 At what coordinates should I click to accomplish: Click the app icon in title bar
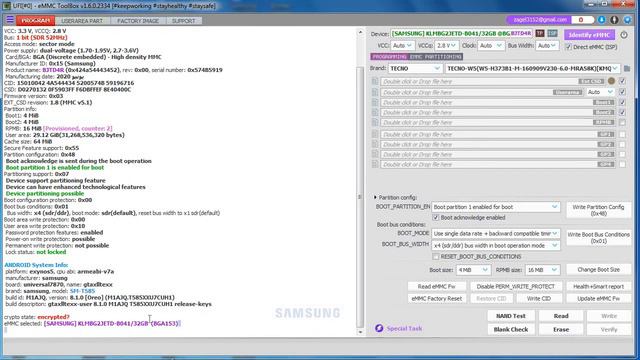[x=7, y=6]
